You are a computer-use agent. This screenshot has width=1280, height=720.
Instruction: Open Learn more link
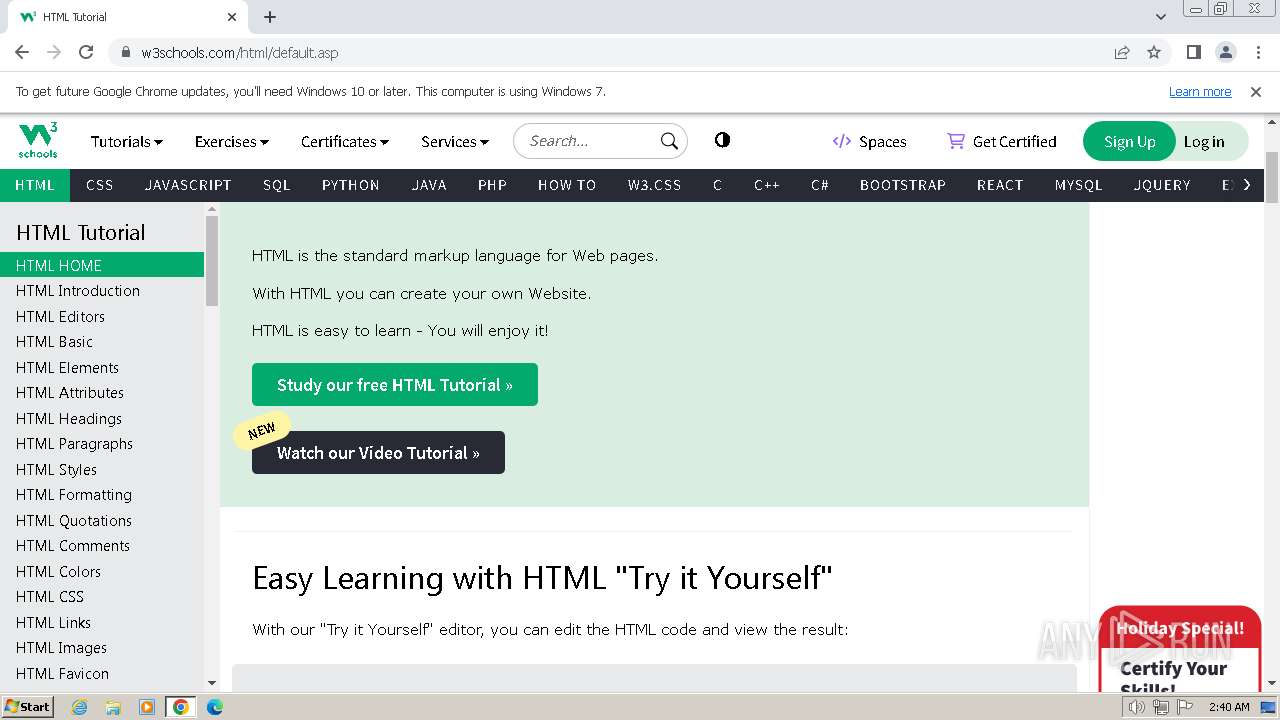(x=1200, y=91)
